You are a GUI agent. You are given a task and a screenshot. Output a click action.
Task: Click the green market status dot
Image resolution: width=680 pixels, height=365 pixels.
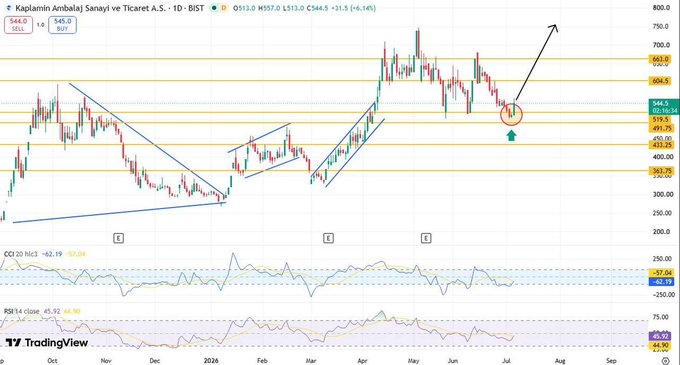click(214, 8)
